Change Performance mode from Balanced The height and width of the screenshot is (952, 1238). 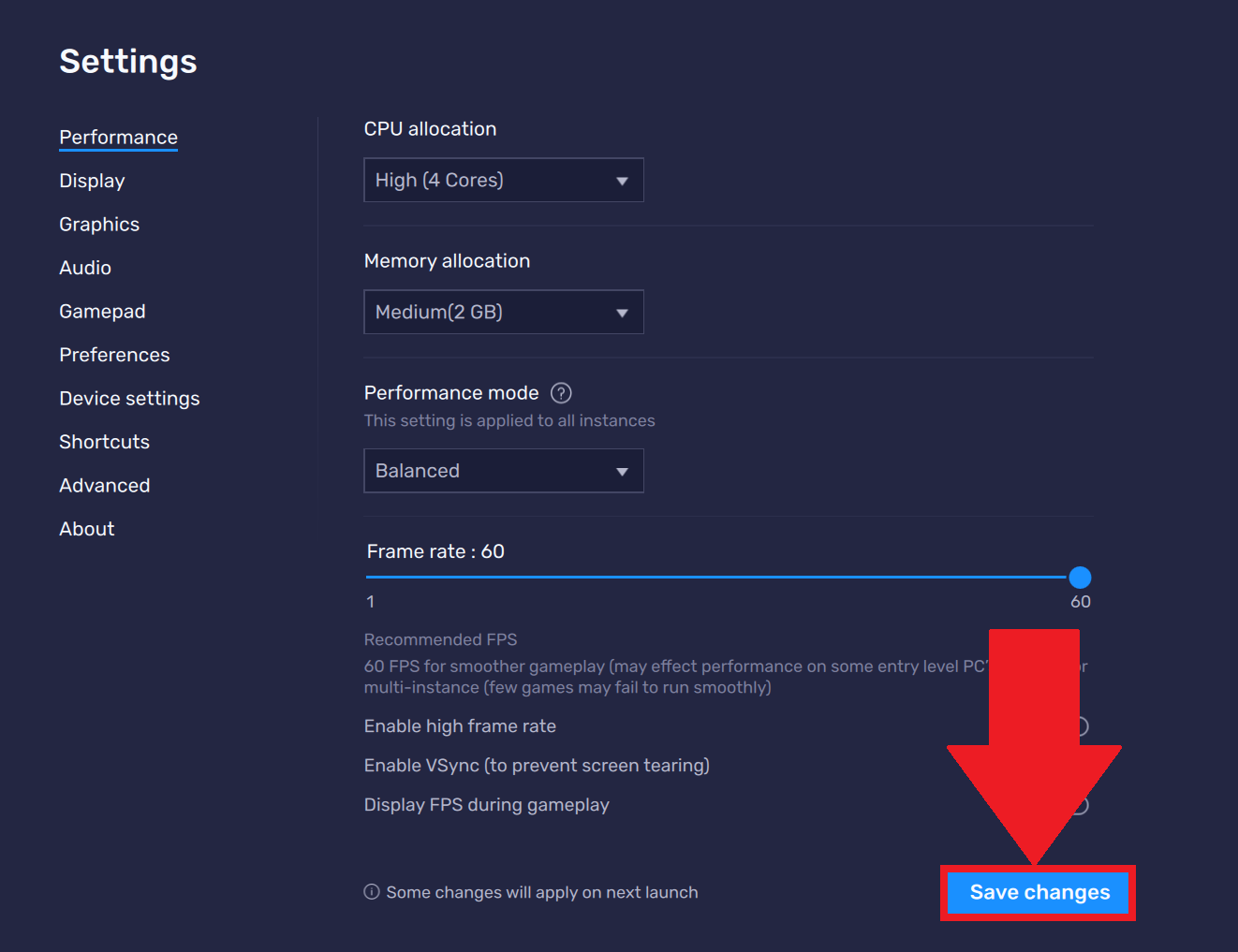coord(503,470)
